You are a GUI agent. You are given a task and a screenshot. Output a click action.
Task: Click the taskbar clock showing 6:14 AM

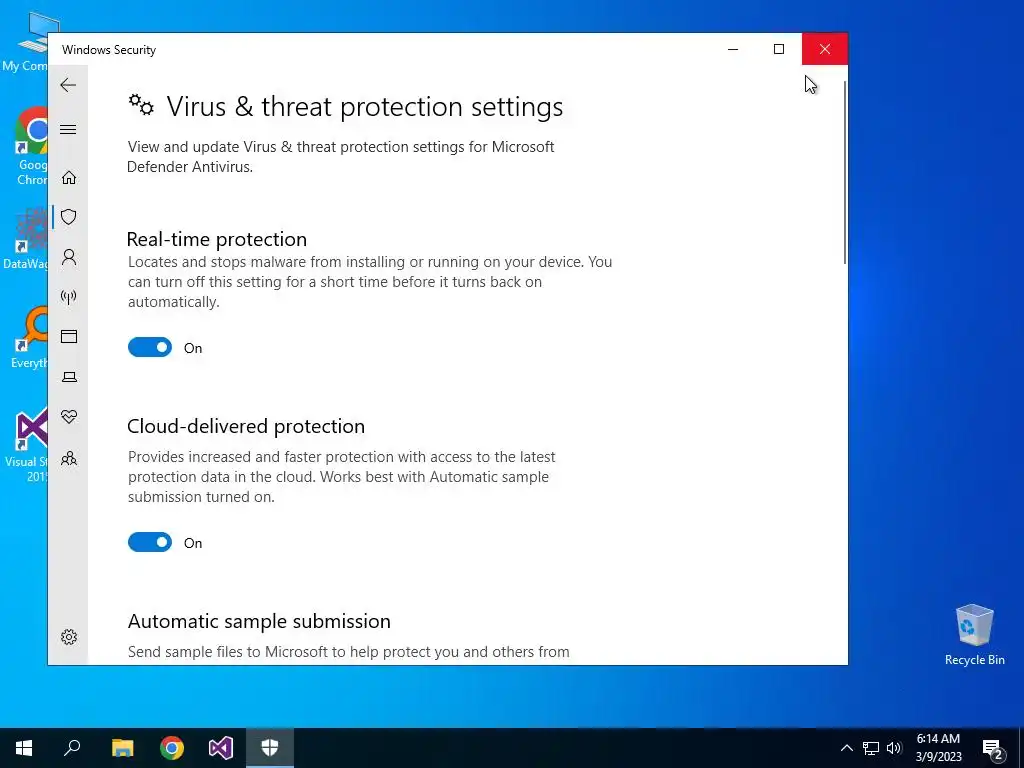938,748
